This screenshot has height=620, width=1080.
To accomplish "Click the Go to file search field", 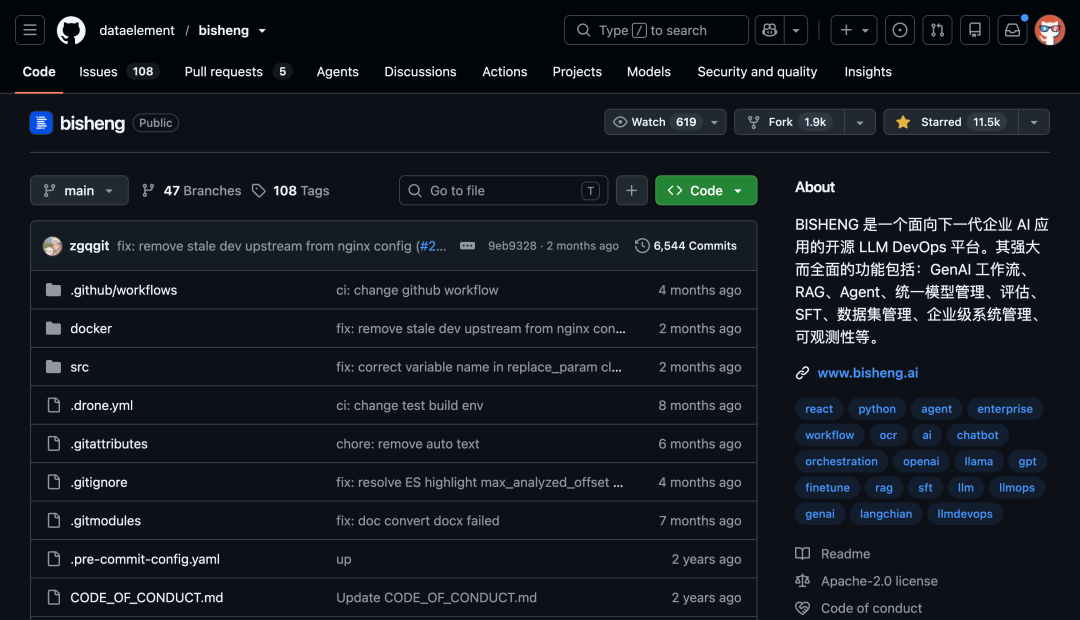I will pos(503,191).
